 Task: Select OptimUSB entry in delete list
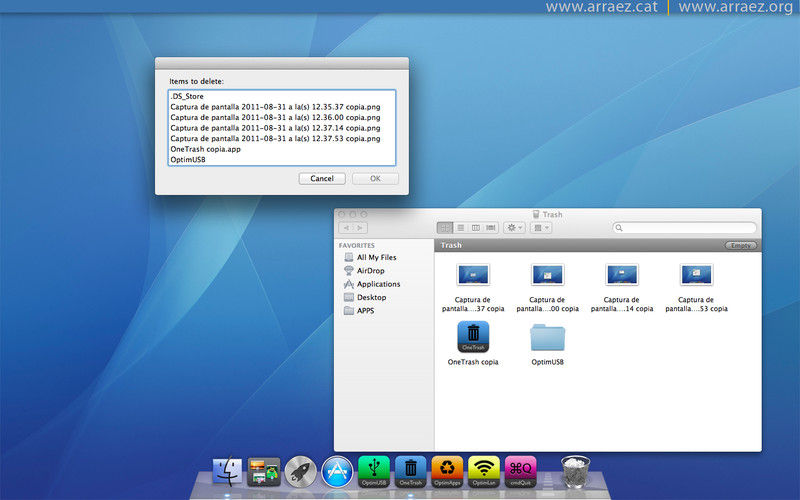click(x=282, y=159)
